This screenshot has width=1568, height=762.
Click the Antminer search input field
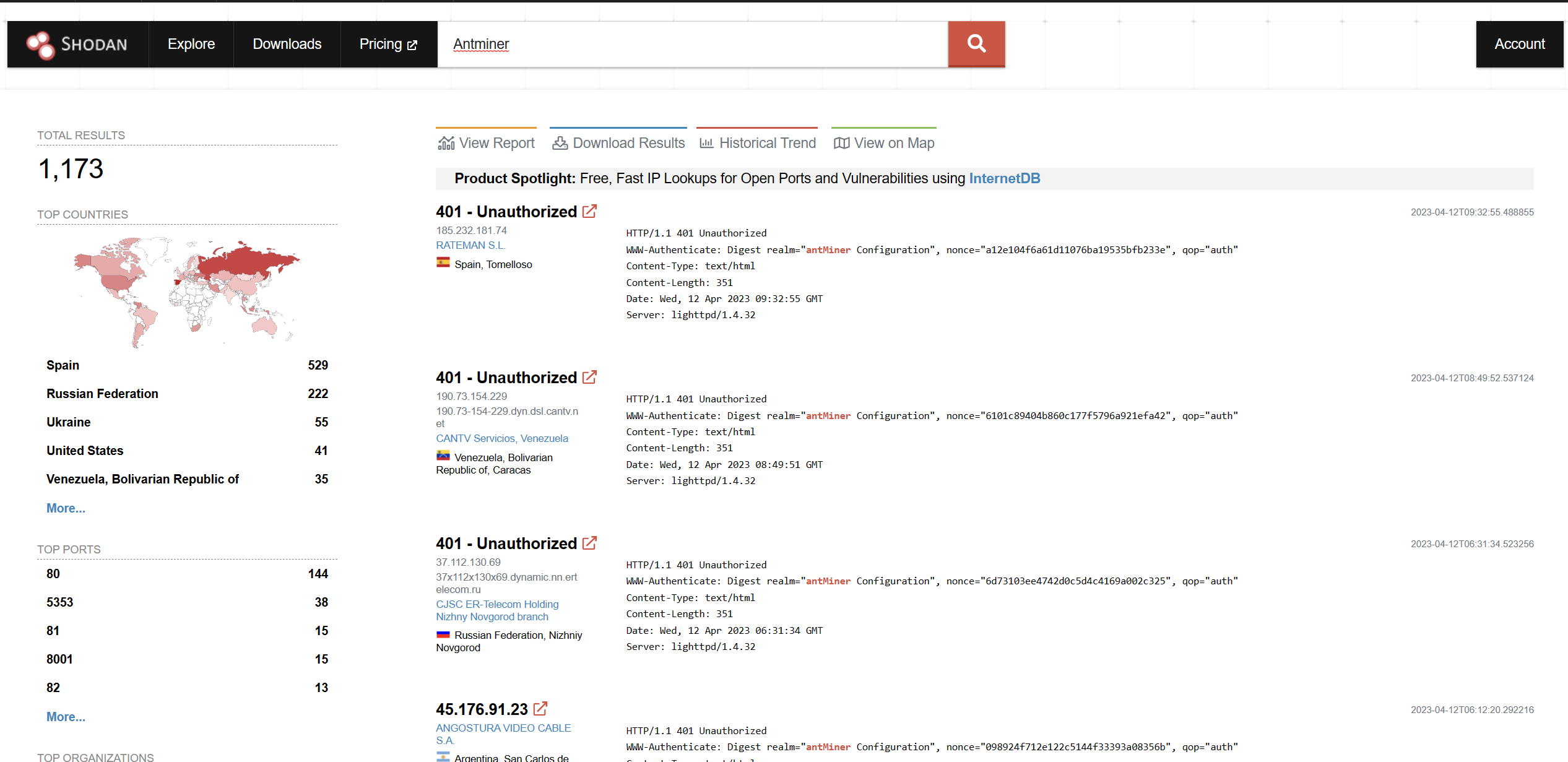click(x=693, y=44)
